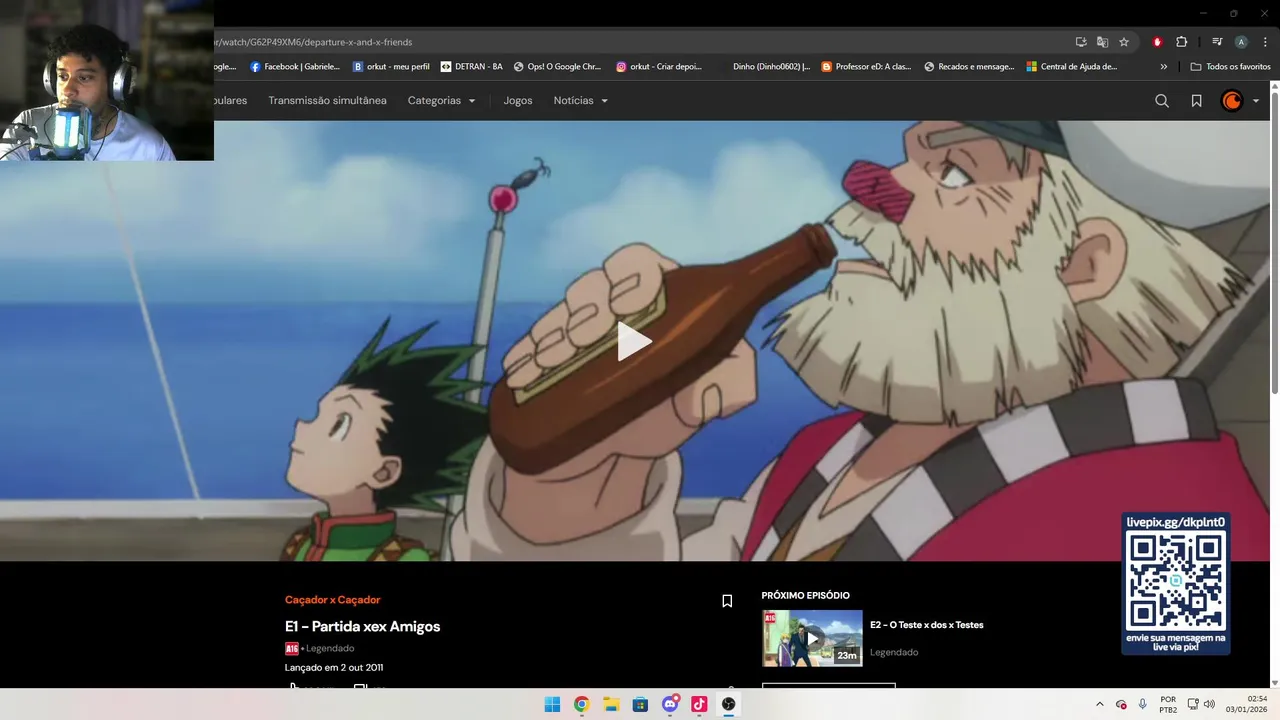Open the Chrome extensions puzzle icon
Image resolution: width=1280 pixels, height=720 pixels.
1181,42
